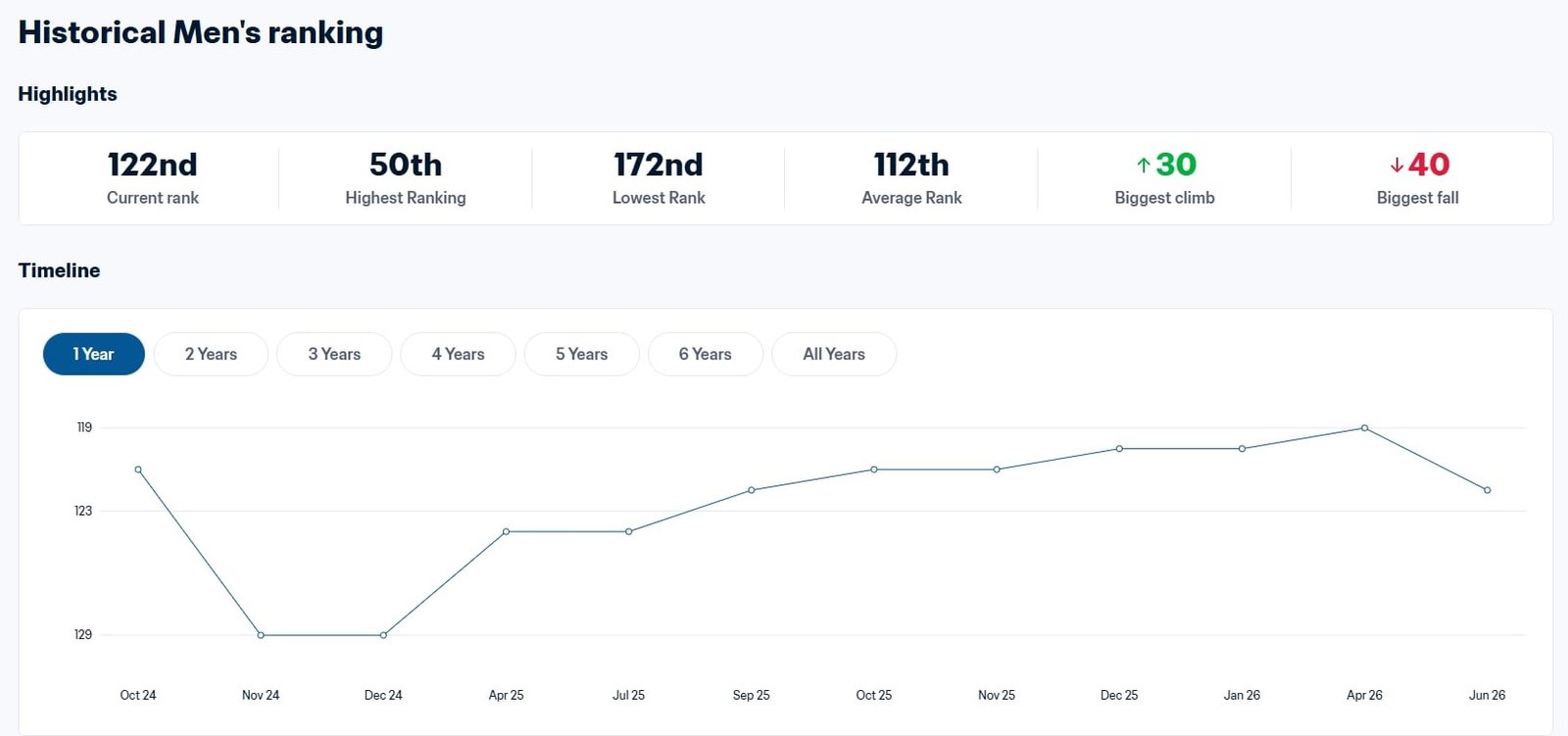Click the Apr 25 data point

pos(506,531)
